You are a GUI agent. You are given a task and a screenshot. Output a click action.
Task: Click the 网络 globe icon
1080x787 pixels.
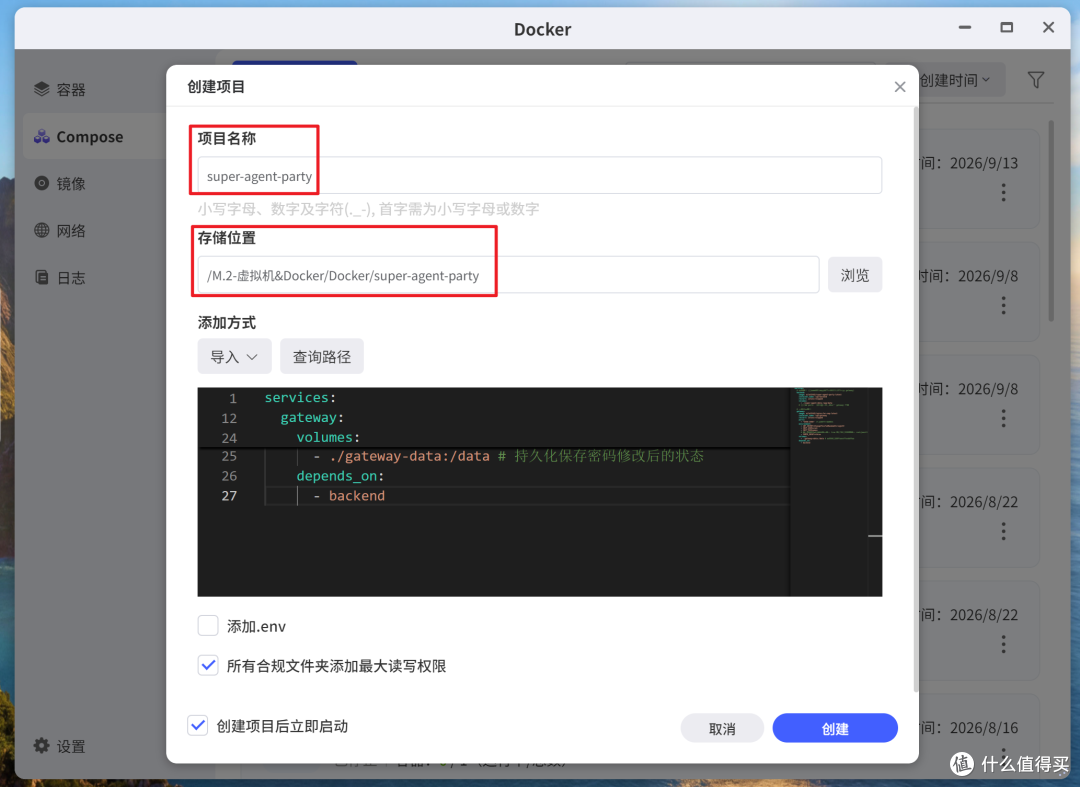pos(41,230)
